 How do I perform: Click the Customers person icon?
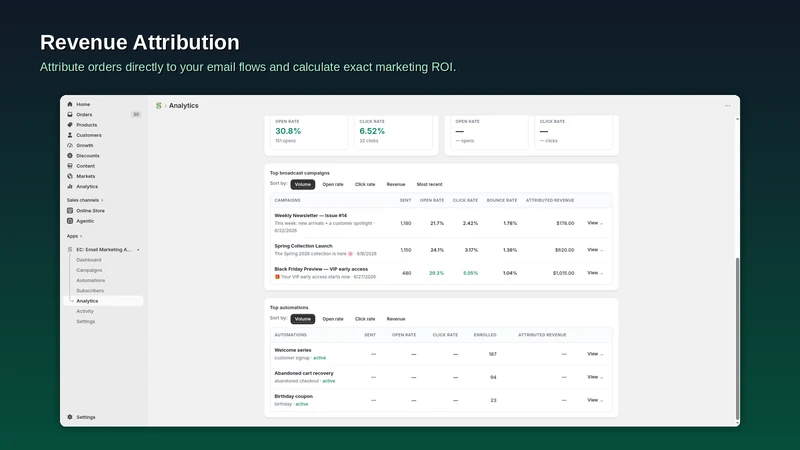click(70, 135)
